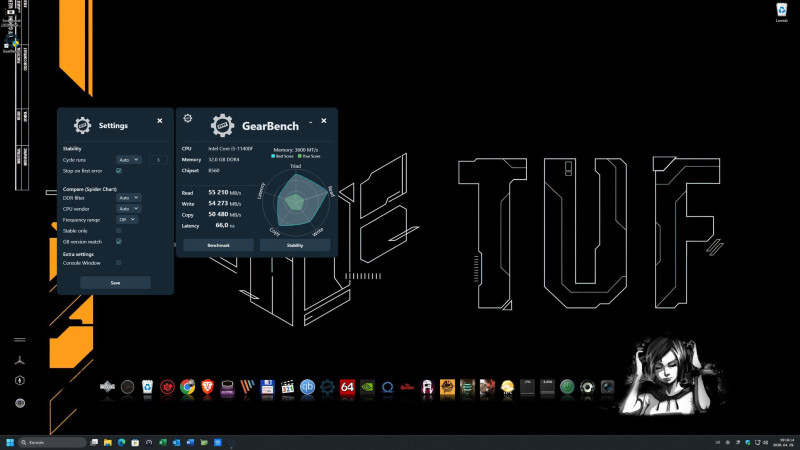
Task: Save the settings
Action: (x=115, y=283)
